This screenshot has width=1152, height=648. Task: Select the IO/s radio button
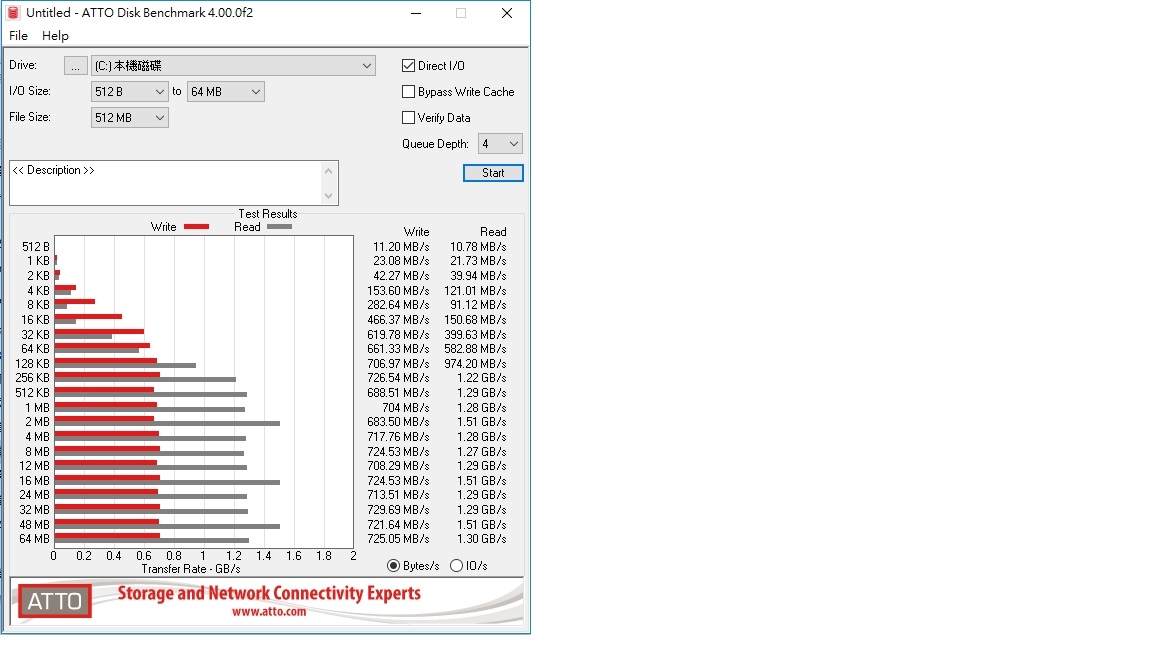456,566
